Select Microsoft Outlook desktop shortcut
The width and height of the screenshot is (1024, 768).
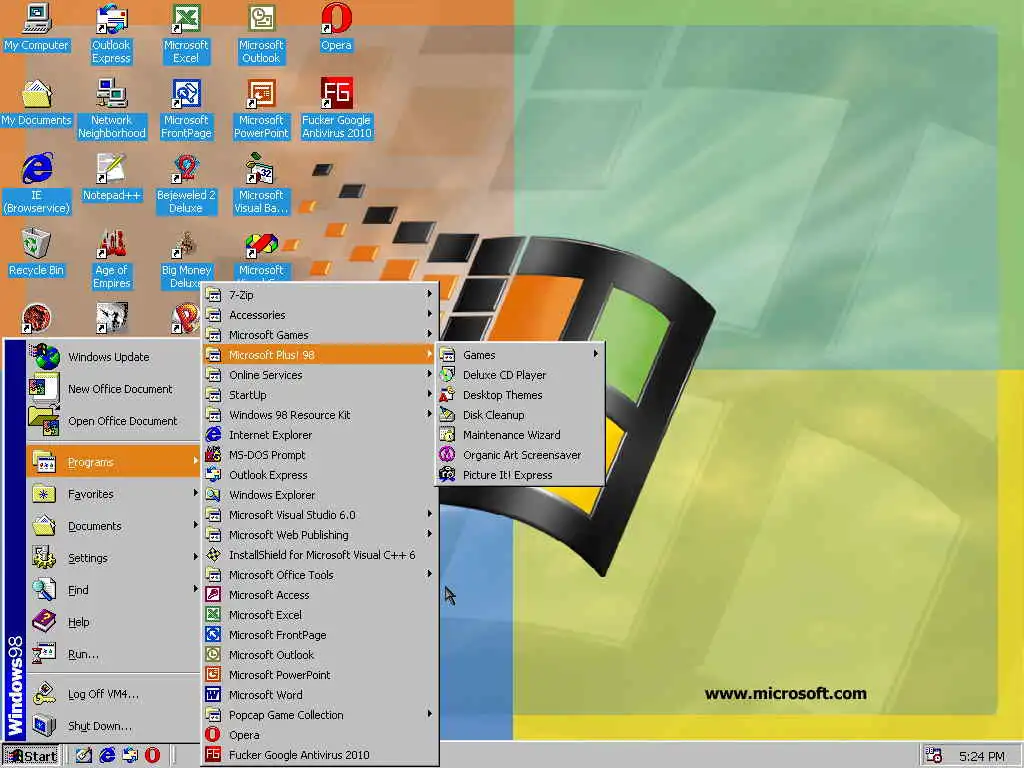[x=261, y=34]
